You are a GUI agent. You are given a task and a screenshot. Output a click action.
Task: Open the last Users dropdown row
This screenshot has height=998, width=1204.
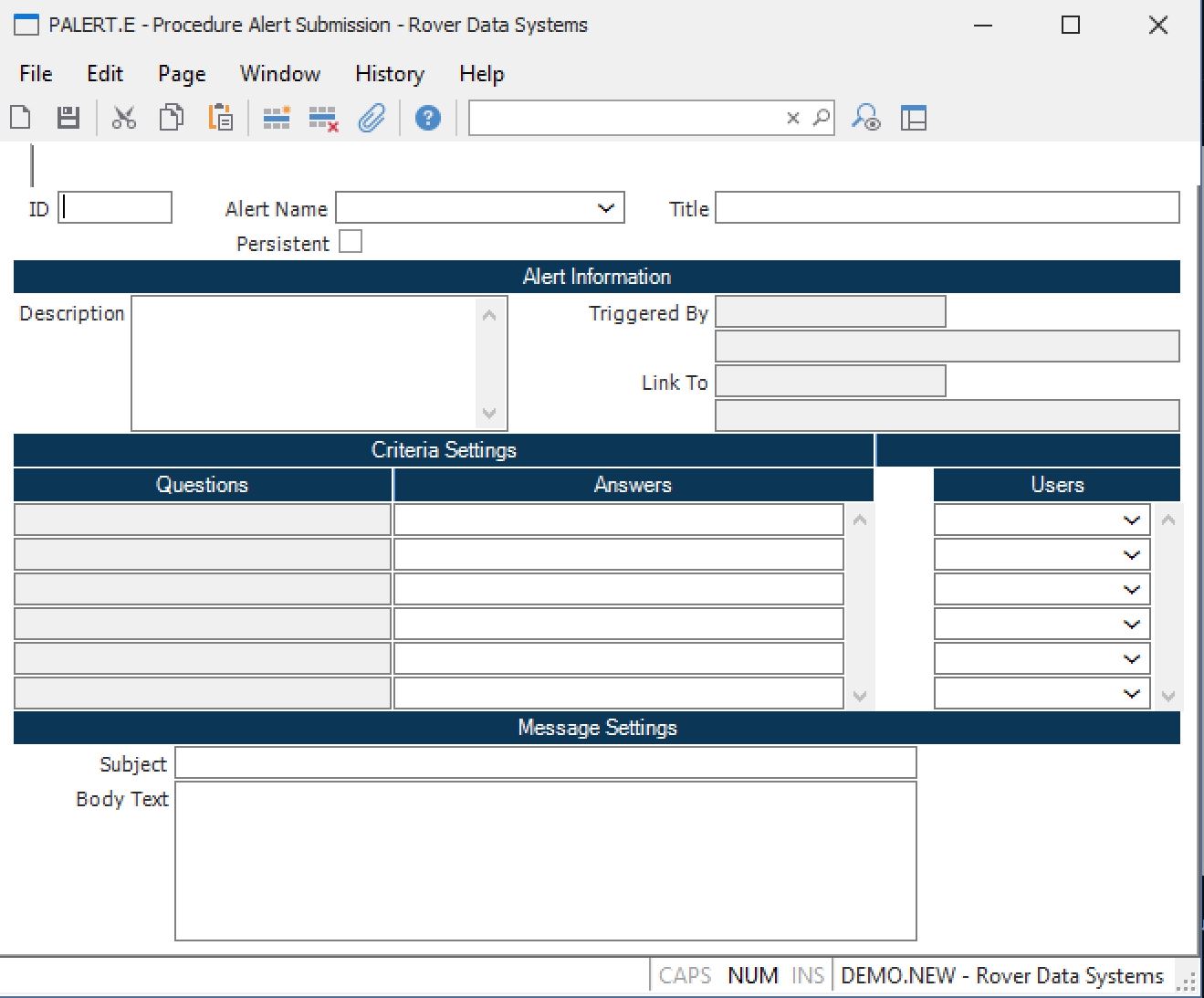[1132, 694]
